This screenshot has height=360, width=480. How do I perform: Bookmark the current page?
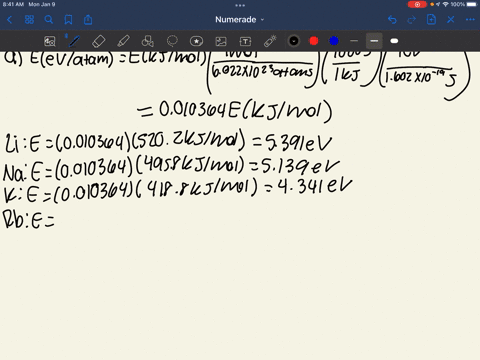click(68, 20)
